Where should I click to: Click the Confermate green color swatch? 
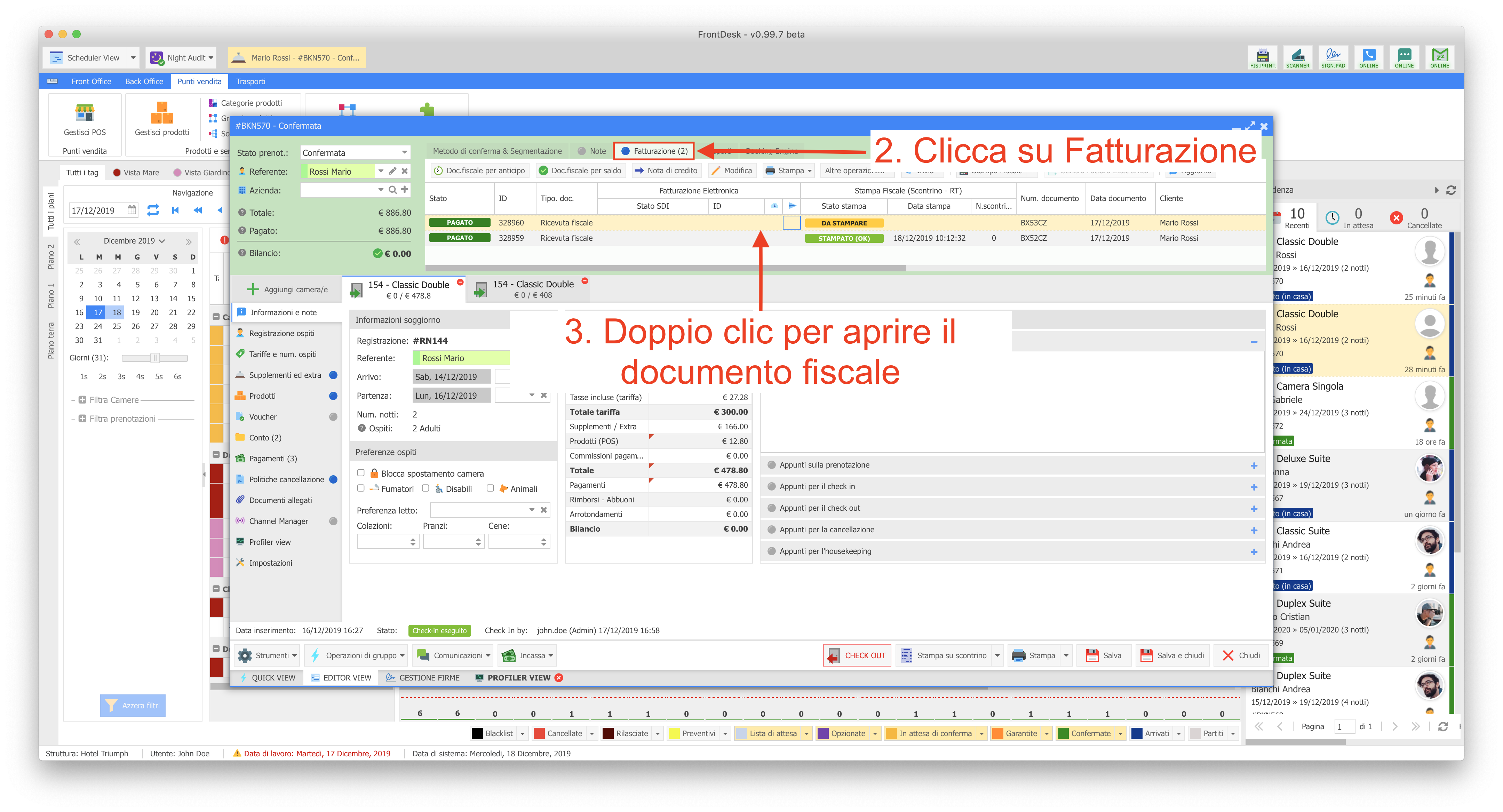[1063, 733]
